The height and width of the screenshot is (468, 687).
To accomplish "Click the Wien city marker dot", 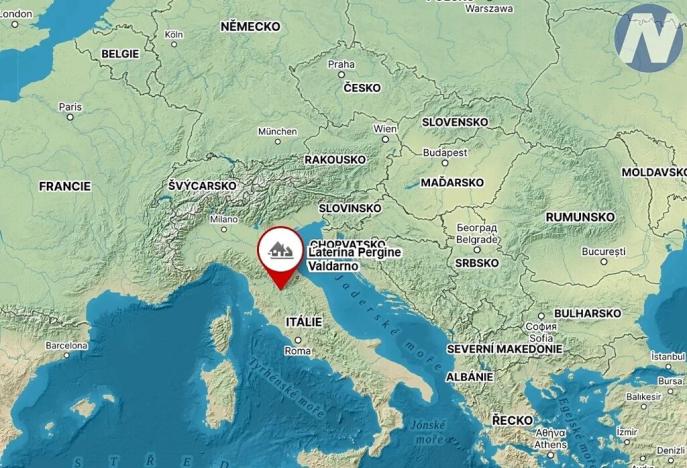I will [385, 139].
